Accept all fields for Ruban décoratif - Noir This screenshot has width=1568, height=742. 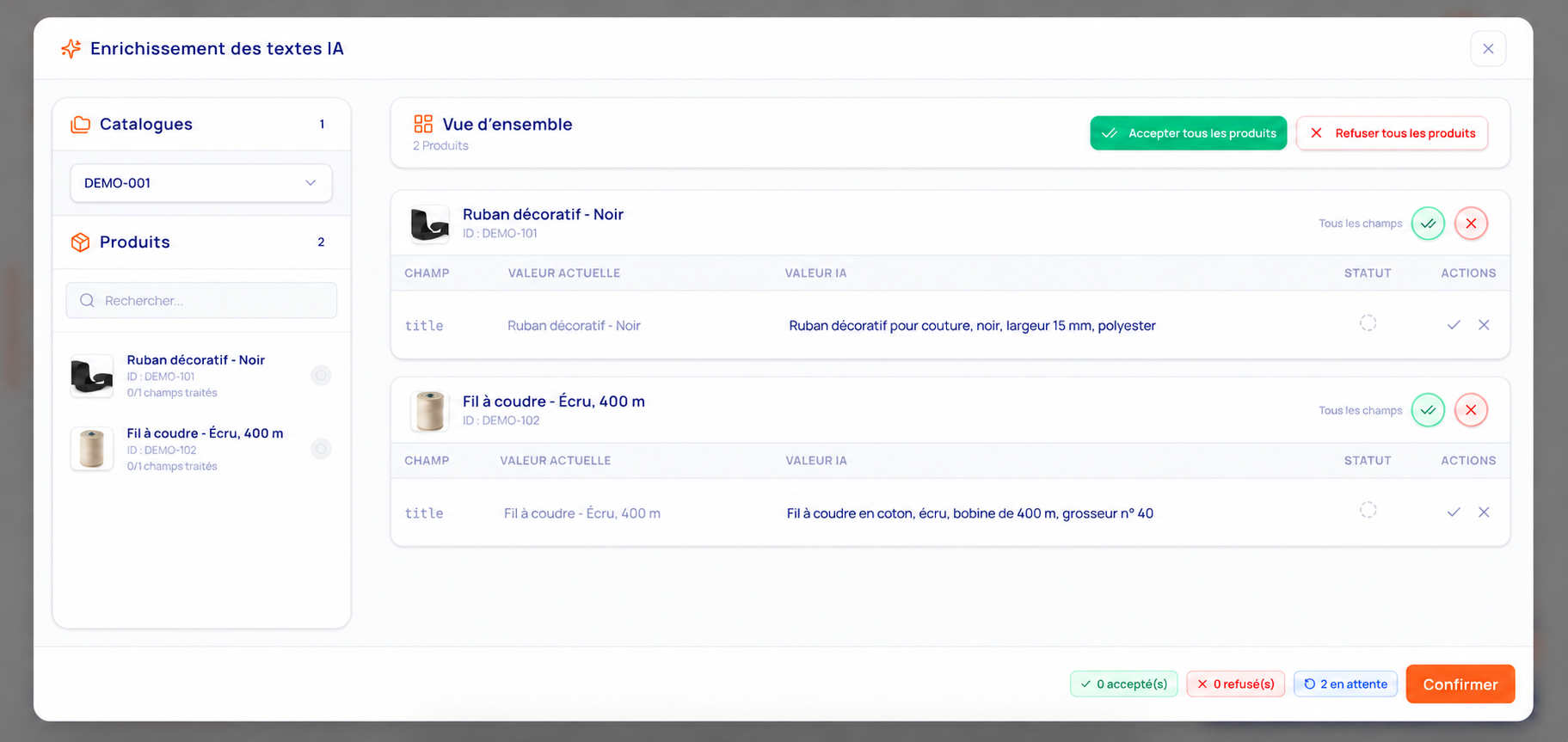click(x=1428, y=224)
